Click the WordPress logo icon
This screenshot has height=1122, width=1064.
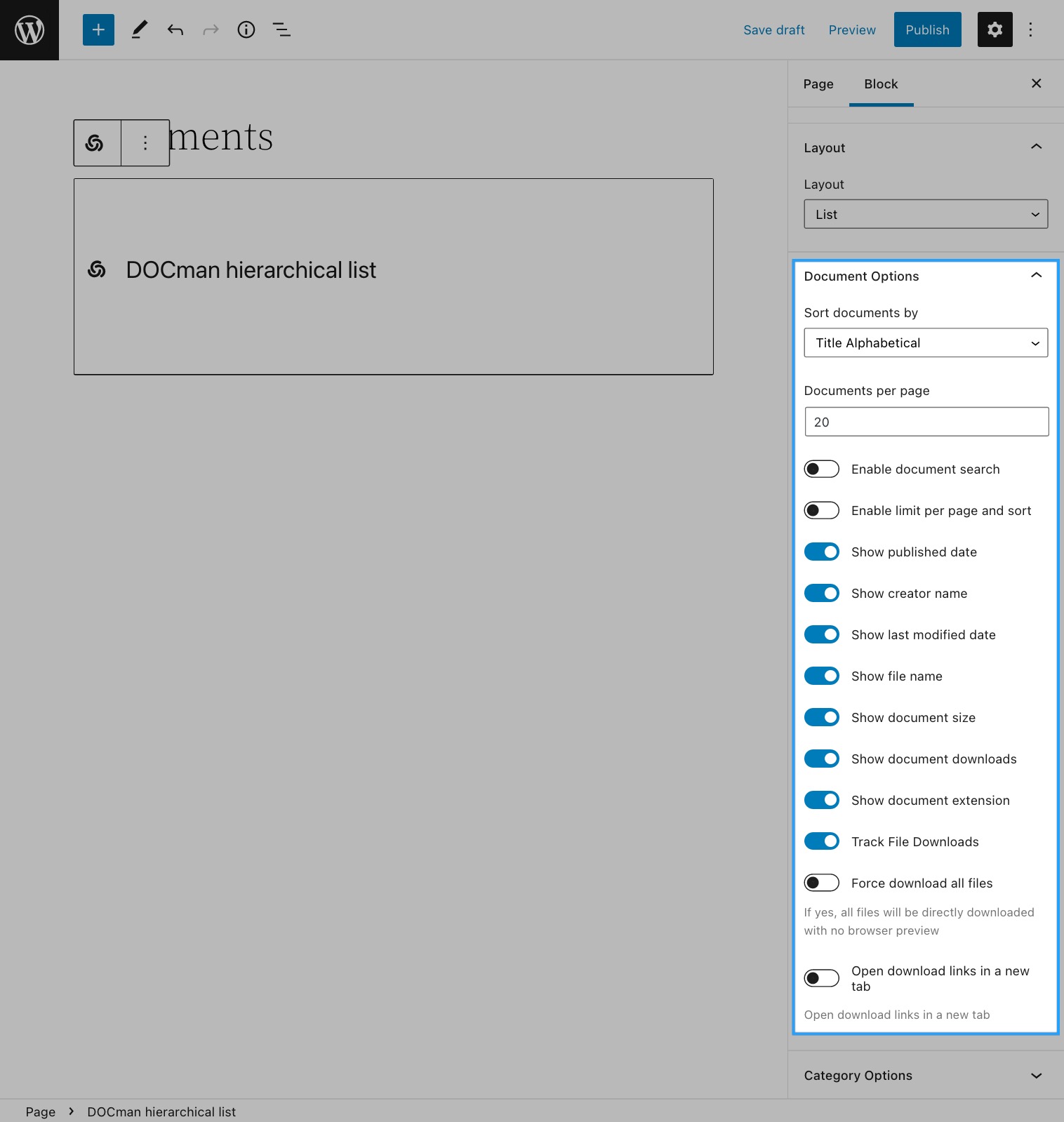point(29,29)
